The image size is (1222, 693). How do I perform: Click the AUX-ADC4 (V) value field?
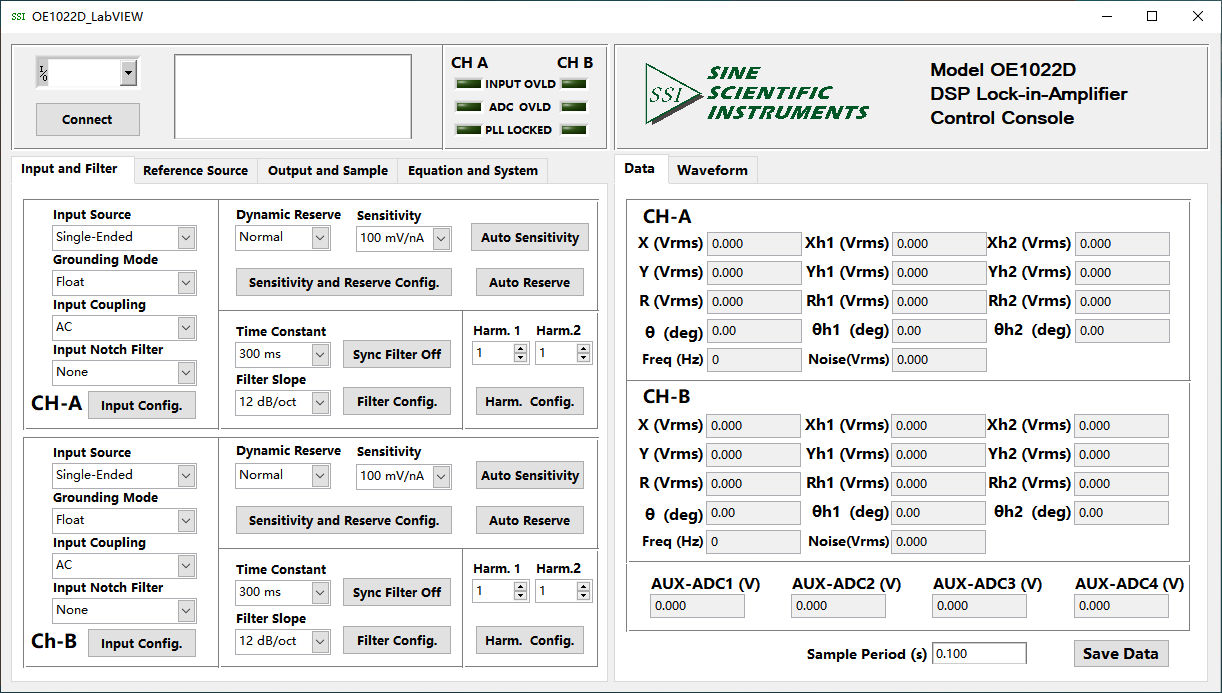tap(1122, 606)
